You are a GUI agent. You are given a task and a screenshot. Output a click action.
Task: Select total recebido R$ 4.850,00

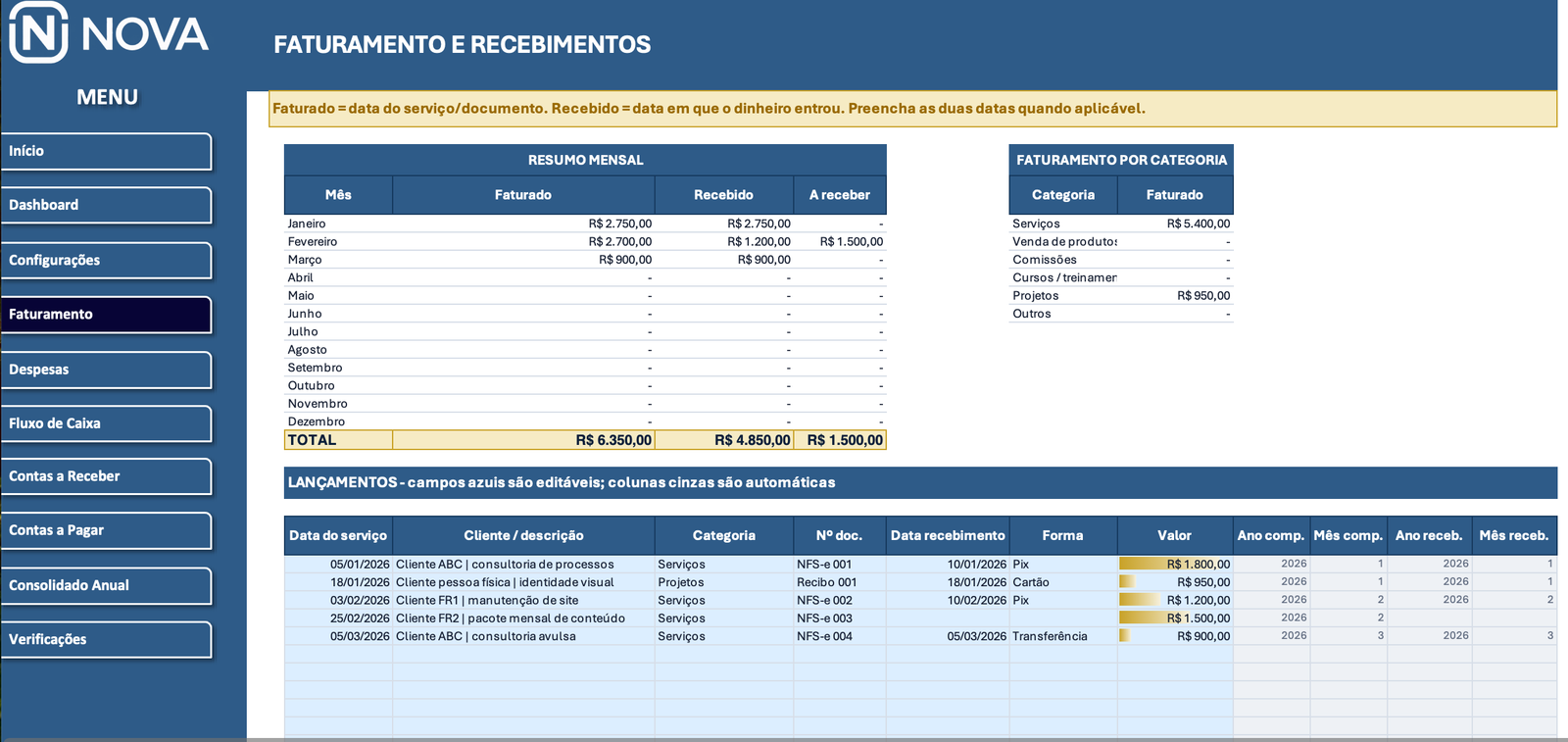click(724, 440)
